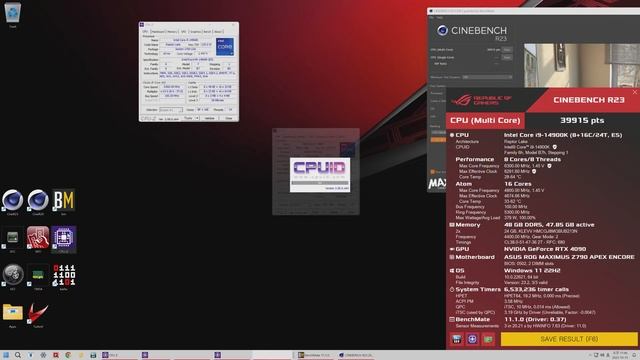Click ASUS ROG MAXIMUS Z790 APEX ENCORE text
Image resolution: width=640 pixels, height=360 pixels.
point(569,257)
